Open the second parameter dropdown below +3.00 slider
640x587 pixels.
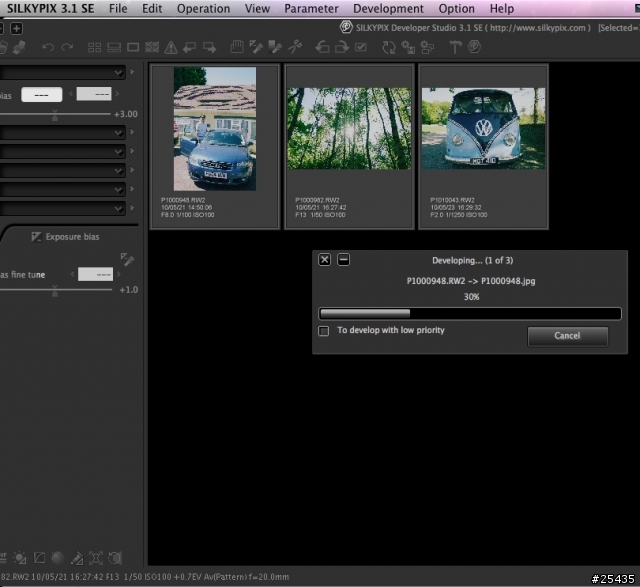tap(62, 132)
